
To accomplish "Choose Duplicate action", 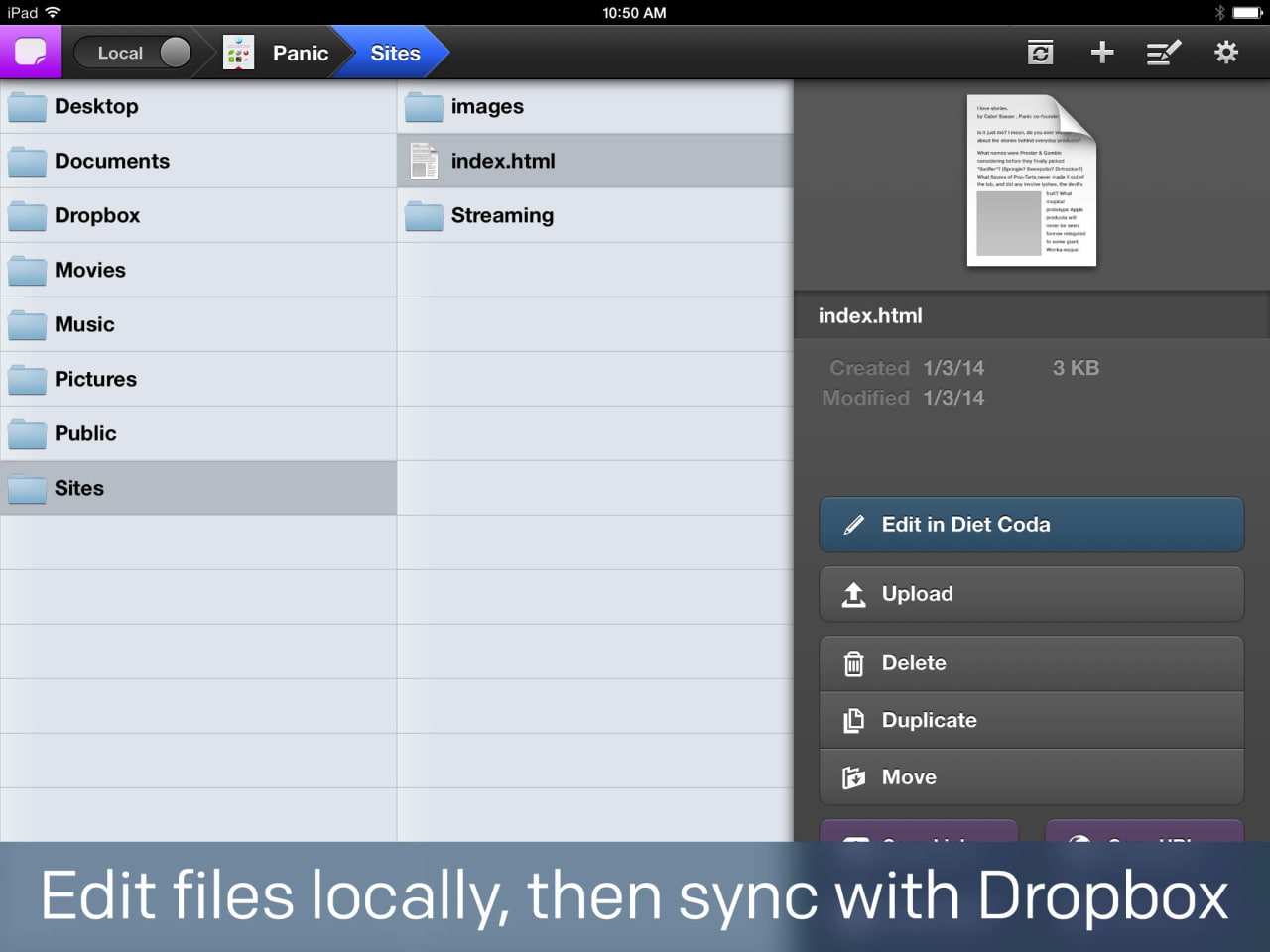I will (x=1031, y=720).
